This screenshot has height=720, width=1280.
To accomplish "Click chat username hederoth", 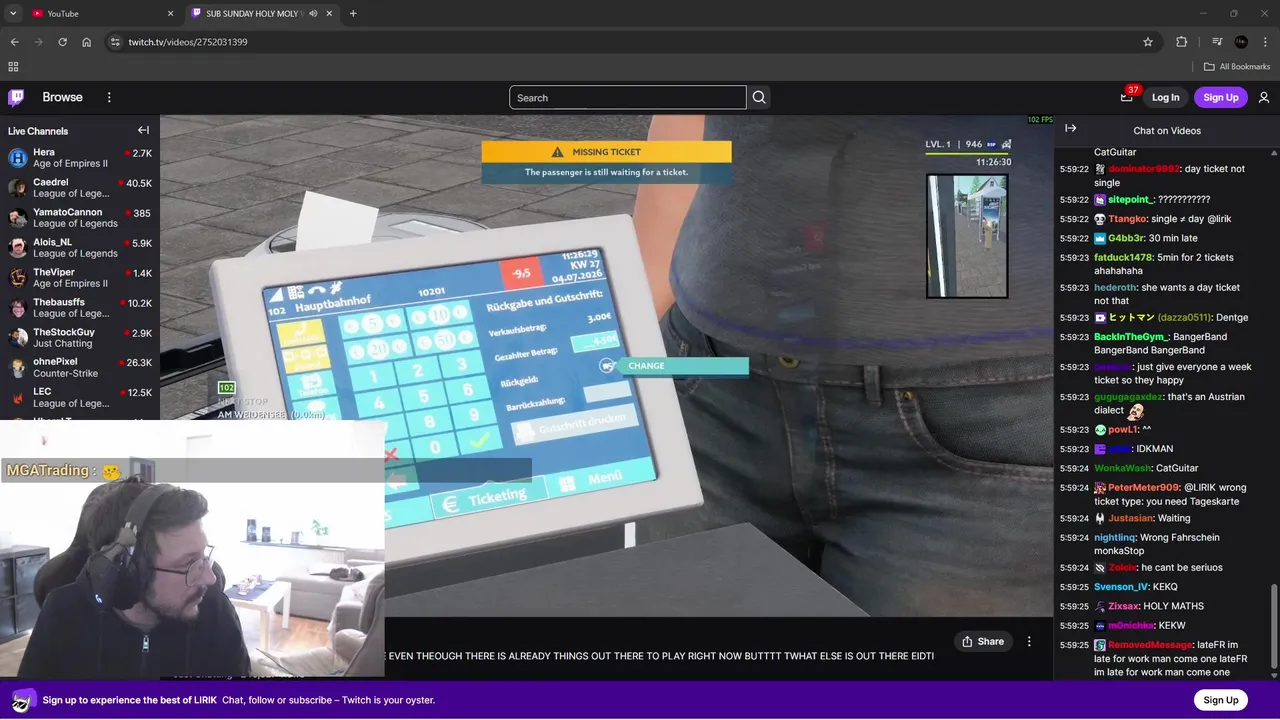I will tap(1115, 287).
